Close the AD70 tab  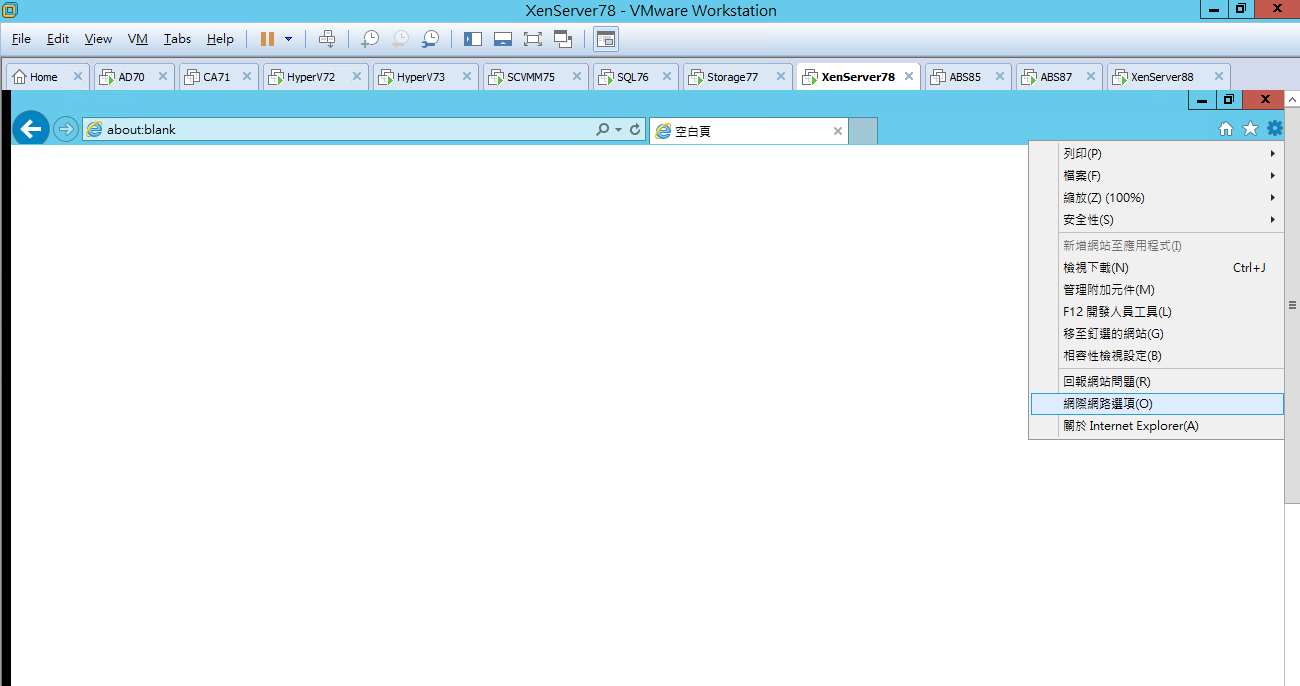pyautogui.click(x=163, y=77)
